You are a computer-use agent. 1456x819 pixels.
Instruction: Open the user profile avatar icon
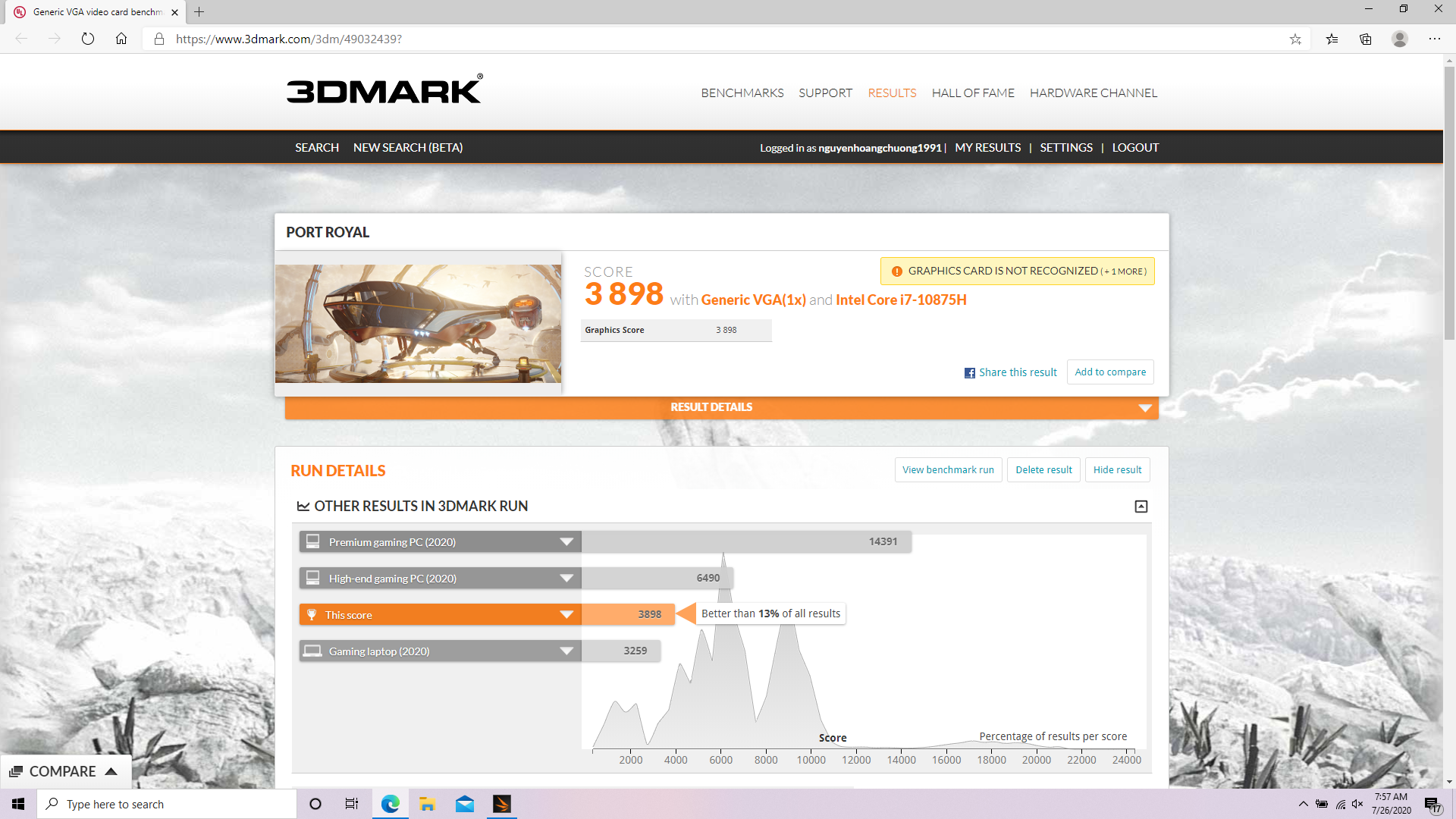(x=1400, y=39)
